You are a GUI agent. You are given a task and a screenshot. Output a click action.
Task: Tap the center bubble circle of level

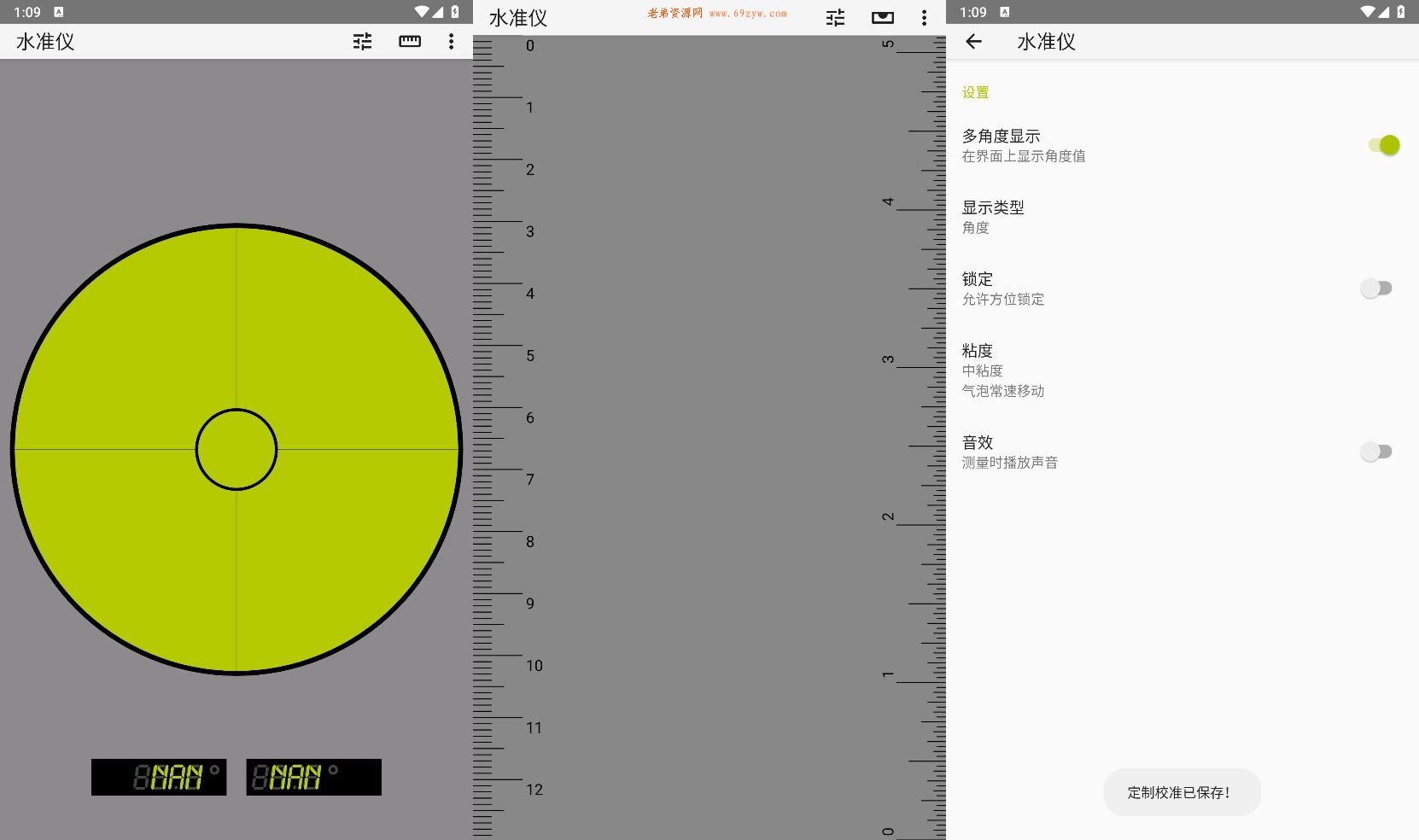click(x=236, y=449)
